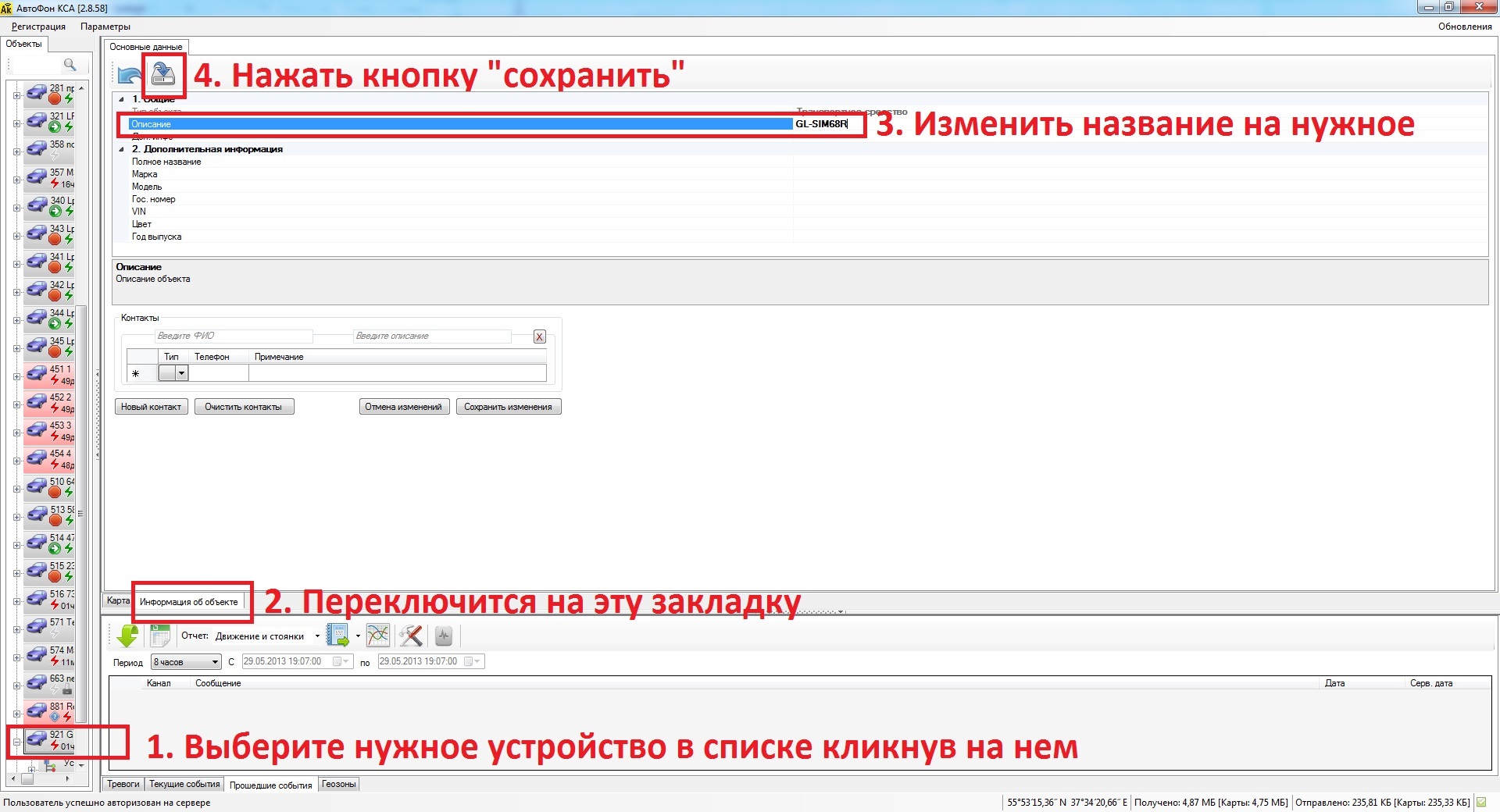Image resolution: width=1500 pixels, height=812 pixels.
Task: Open the graph chart icon
Action: pos(378,636)
